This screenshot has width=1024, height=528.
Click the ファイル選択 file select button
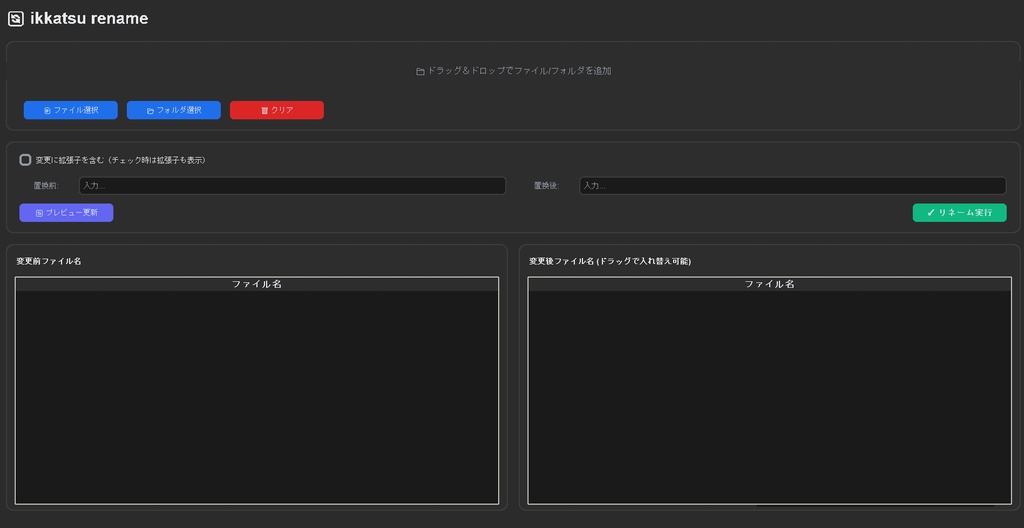click(x=71, y=110)
